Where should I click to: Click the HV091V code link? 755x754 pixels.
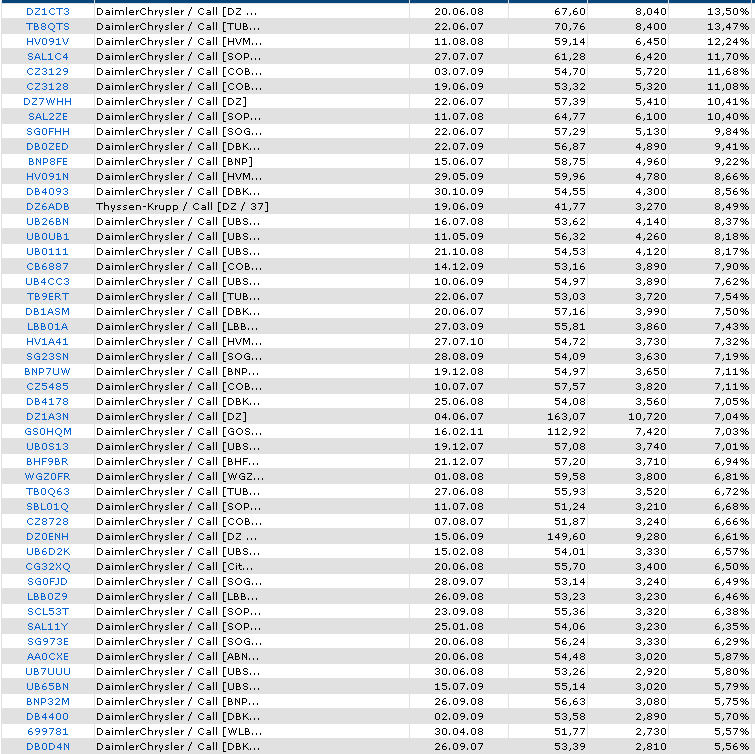pyautogui.click(x=48, y=41)
